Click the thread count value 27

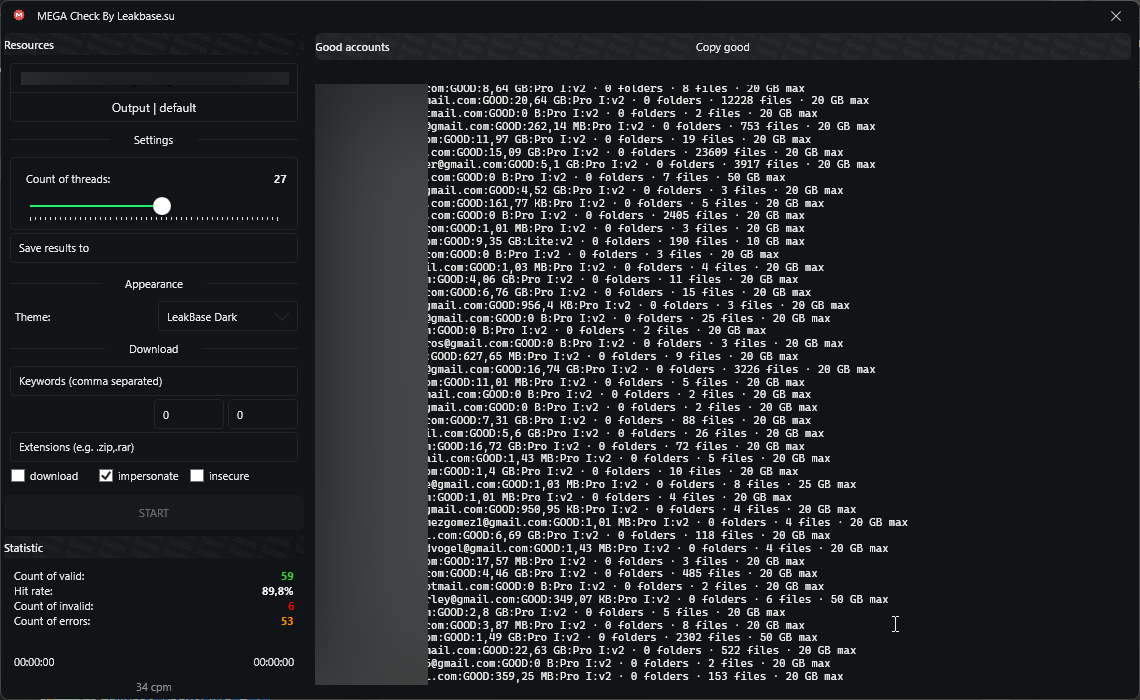(x=280, y=180)
